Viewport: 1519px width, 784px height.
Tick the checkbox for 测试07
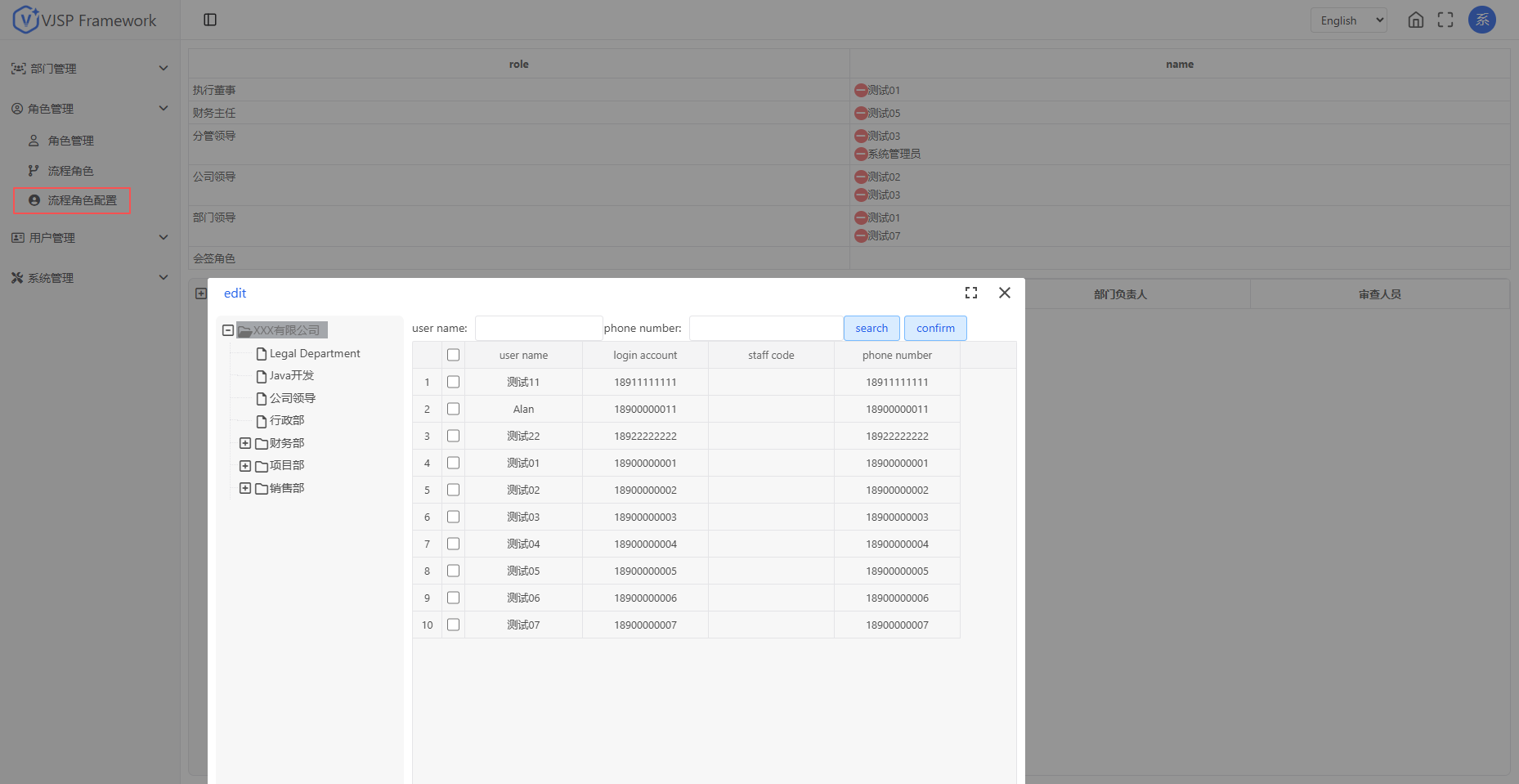click(x=454, y=625)
